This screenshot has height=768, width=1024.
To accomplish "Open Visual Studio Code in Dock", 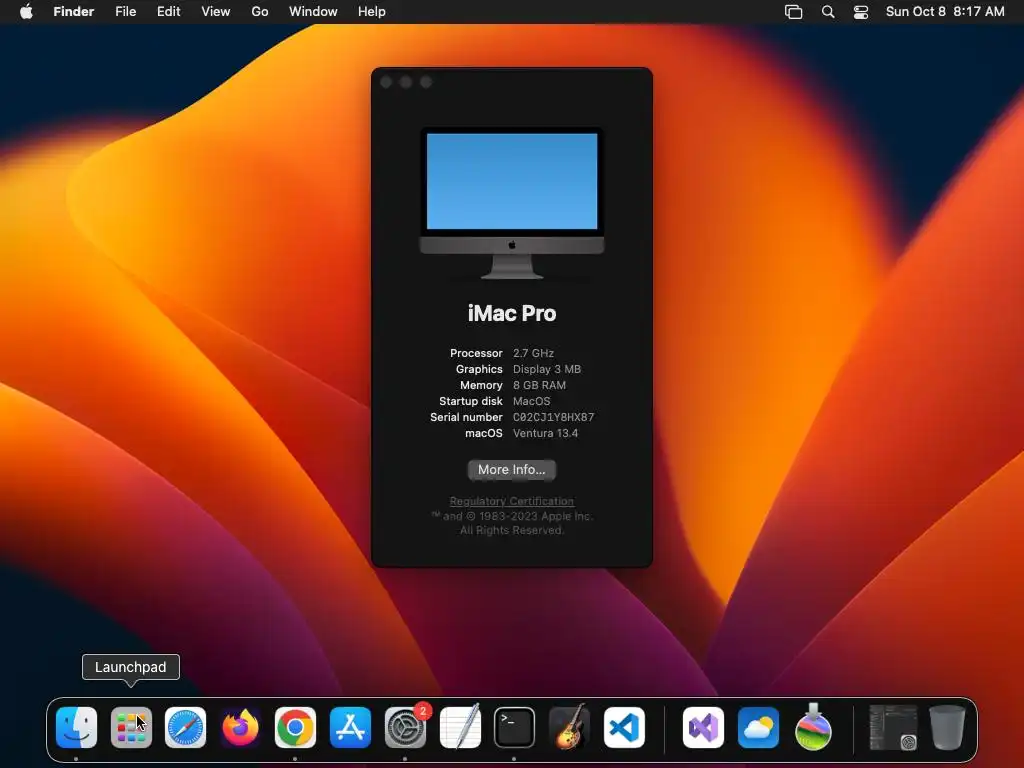I will pos(624,727).
